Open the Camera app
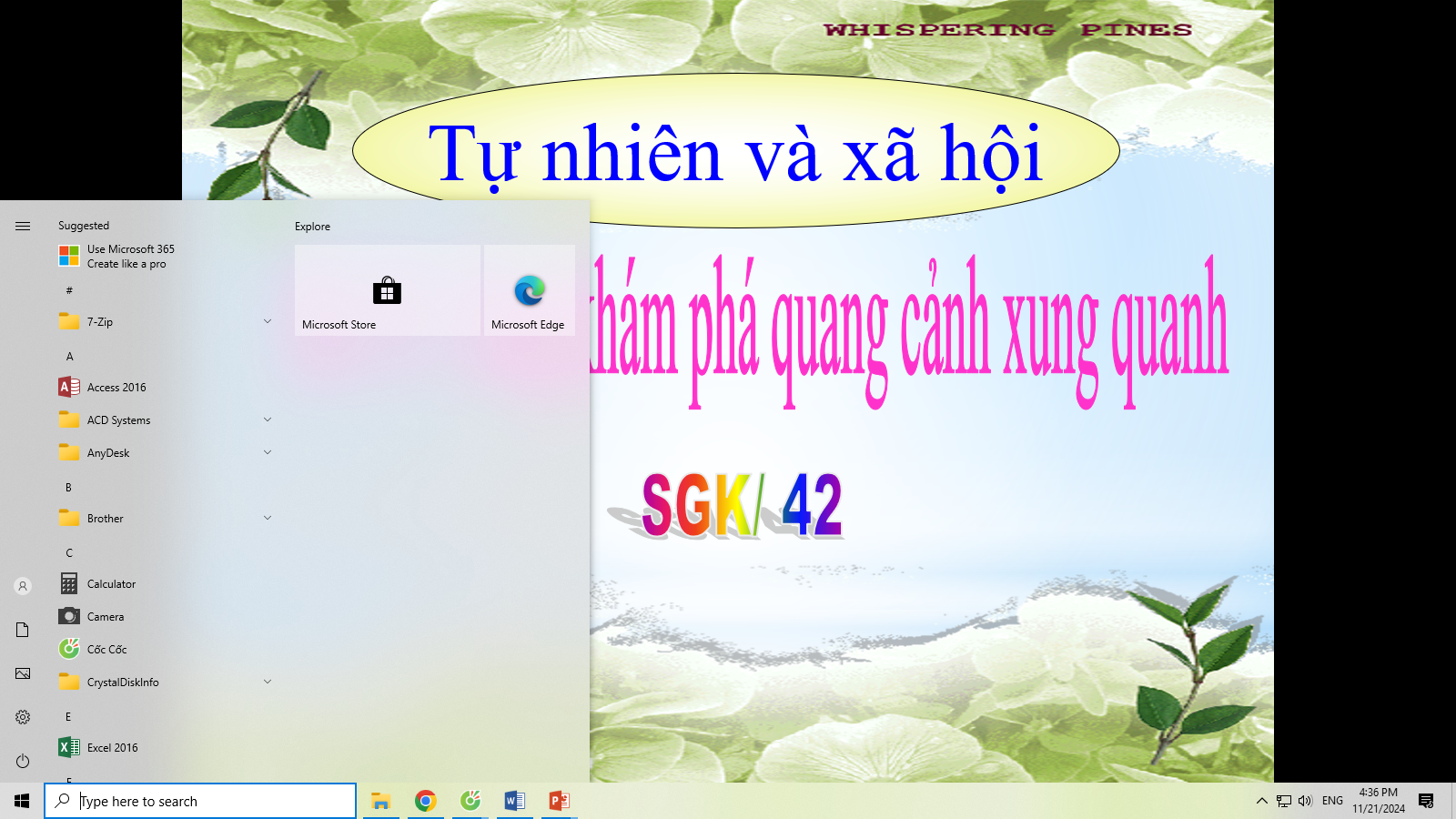Viewport: 1456px width, 819px height. [106, 617]
